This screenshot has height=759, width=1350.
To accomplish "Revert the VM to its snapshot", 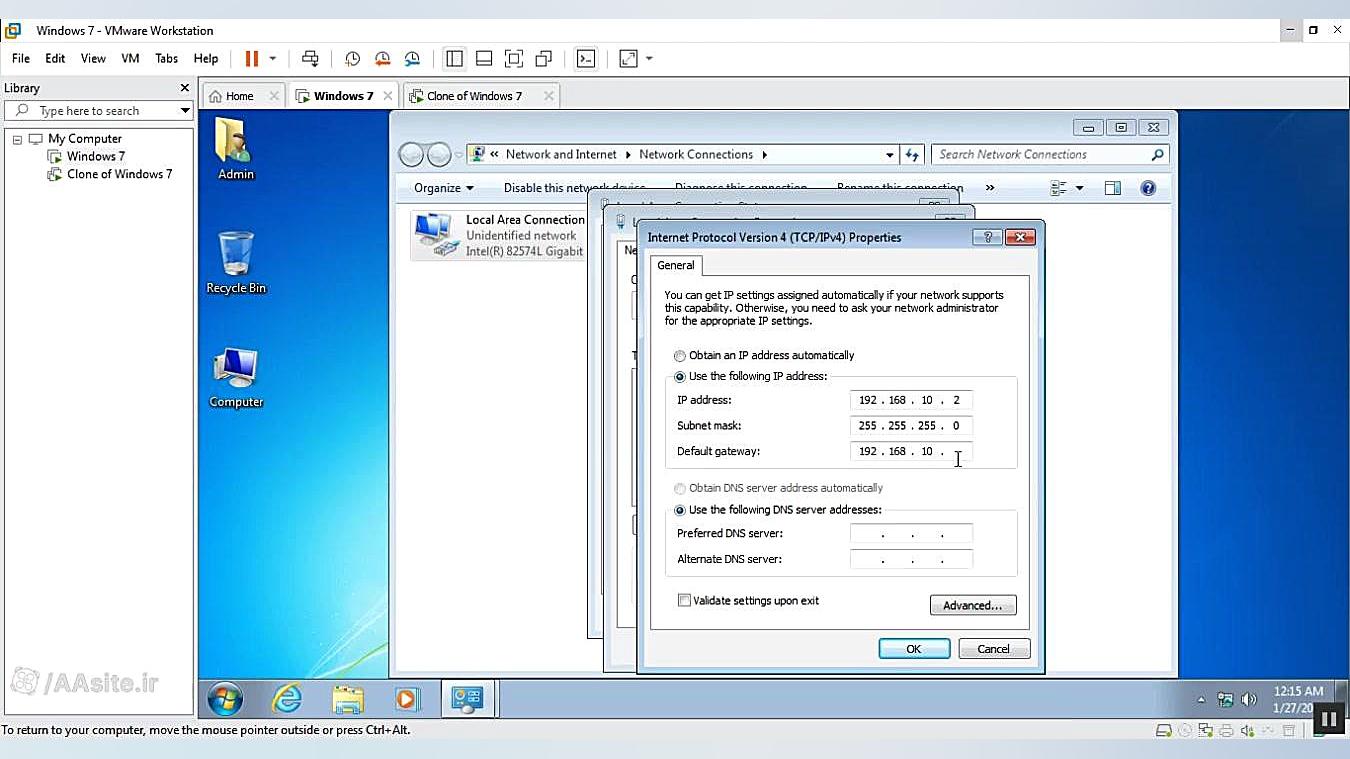I will point(382,59).
